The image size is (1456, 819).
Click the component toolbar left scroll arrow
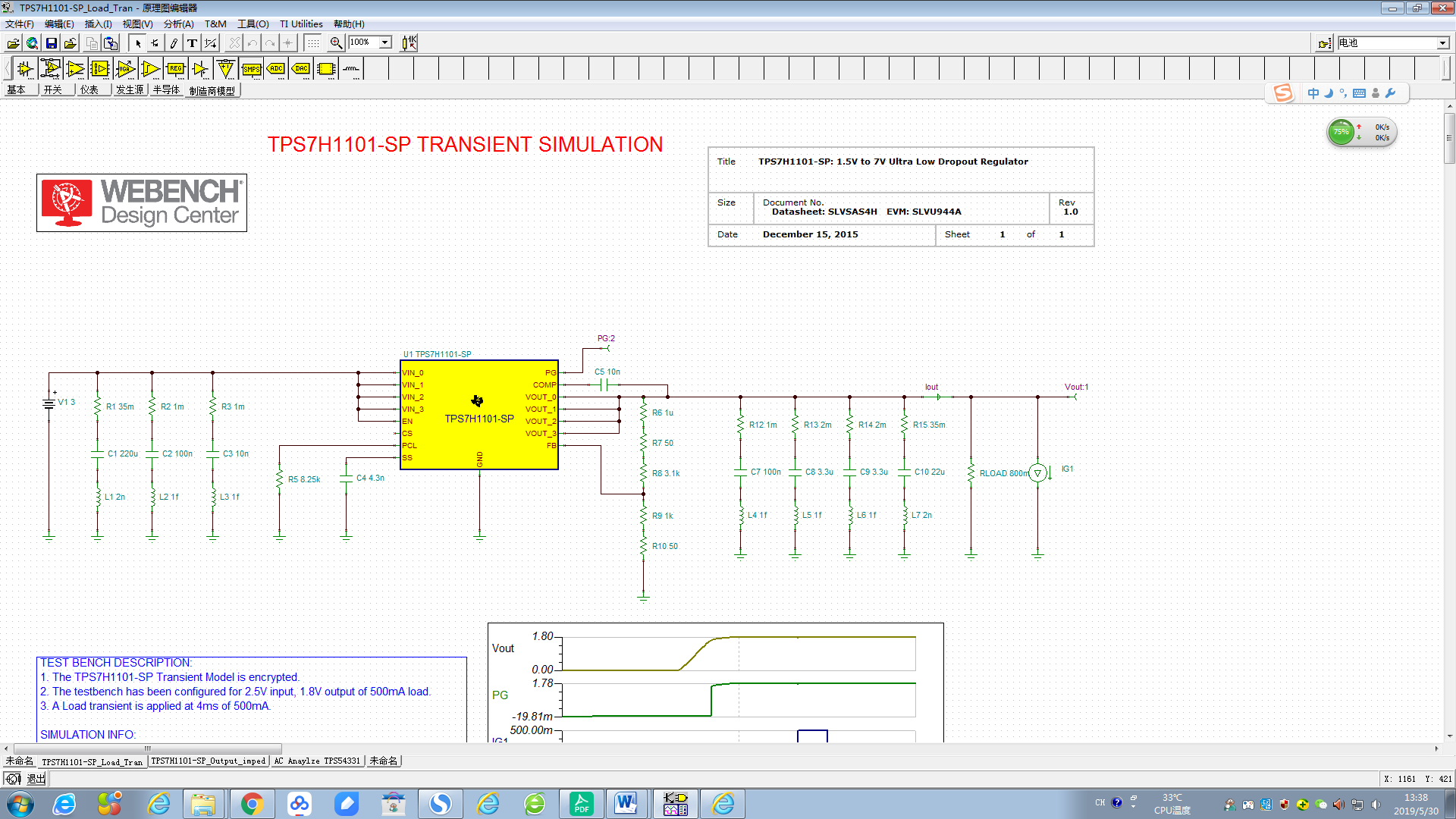pyautogui.click(x=7, y=69)
